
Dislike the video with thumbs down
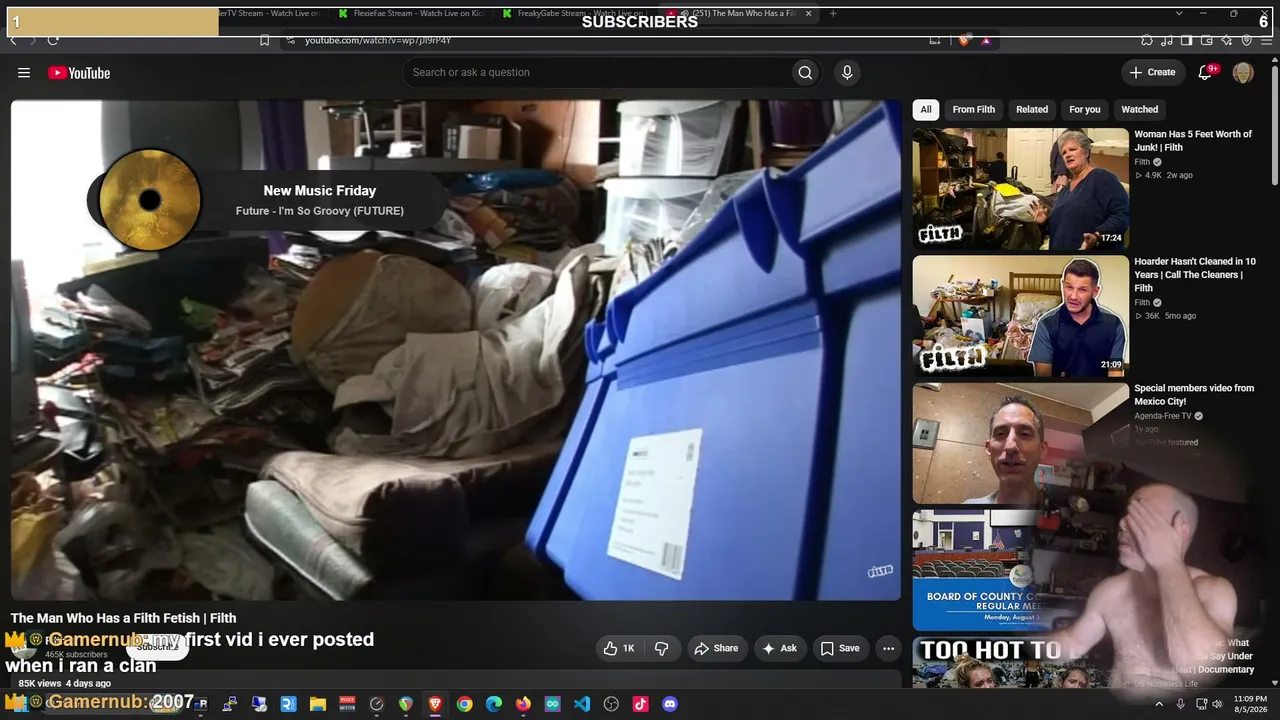pyautogui.click(x=661, y=648)
